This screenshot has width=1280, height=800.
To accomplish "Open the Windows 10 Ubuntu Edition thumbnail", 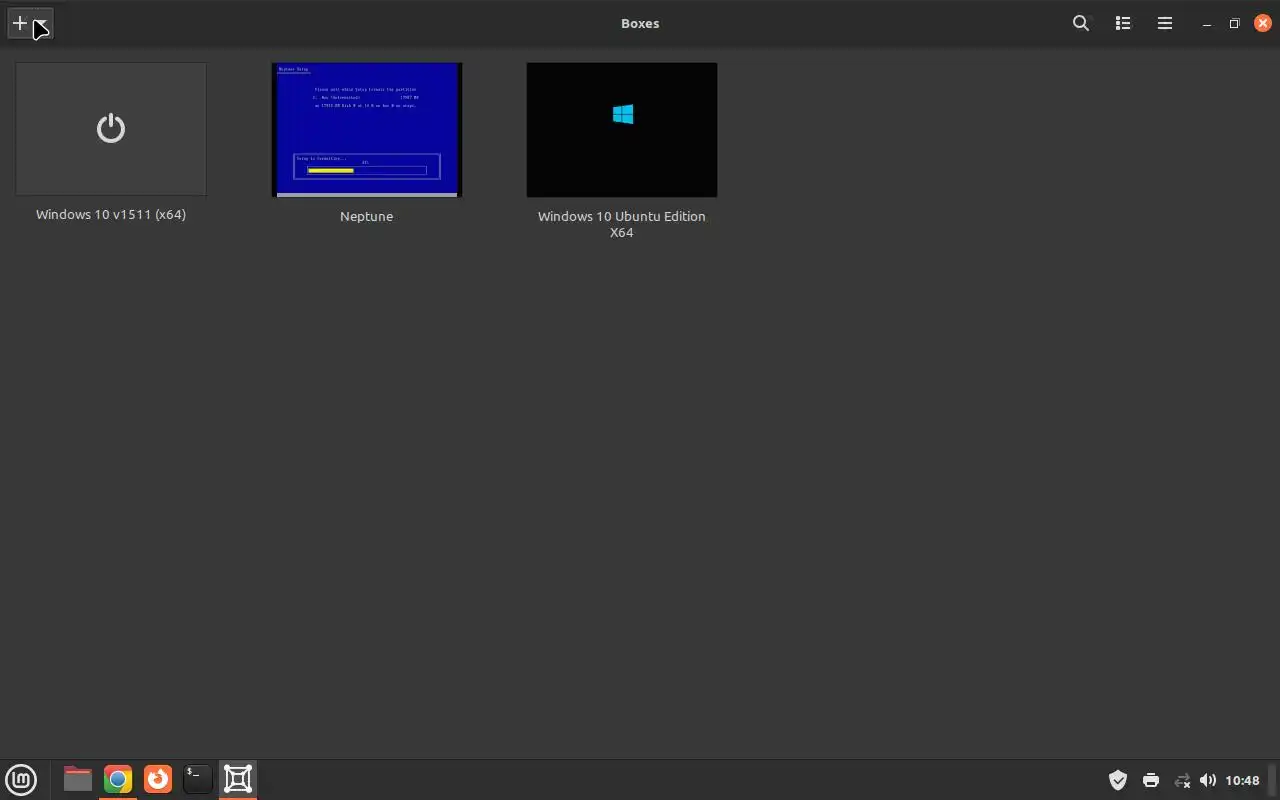I will [622, 130].
